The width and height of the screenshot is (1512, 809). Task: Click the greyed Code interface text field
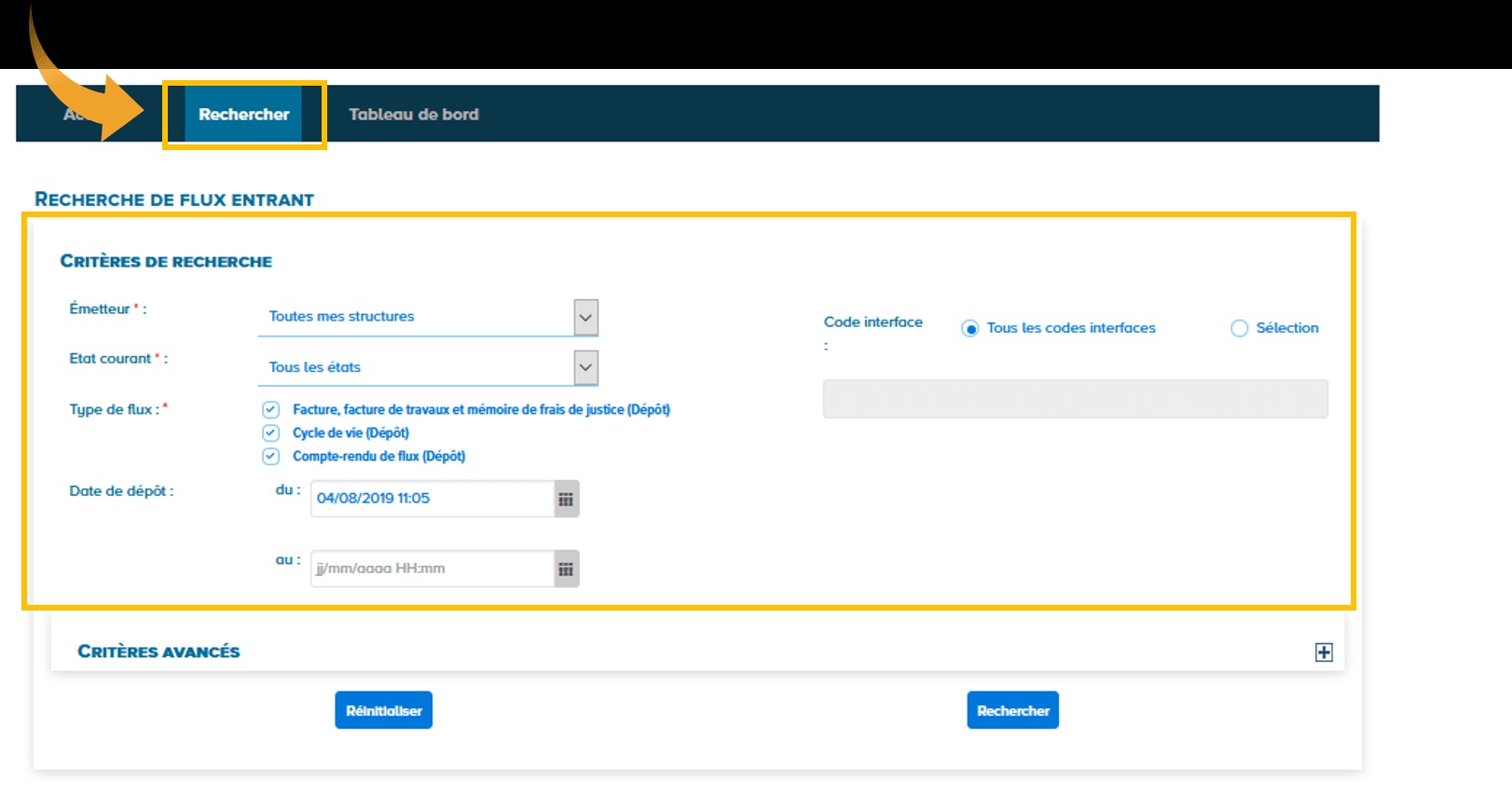pyautogui.click(x=1075, y=399)
